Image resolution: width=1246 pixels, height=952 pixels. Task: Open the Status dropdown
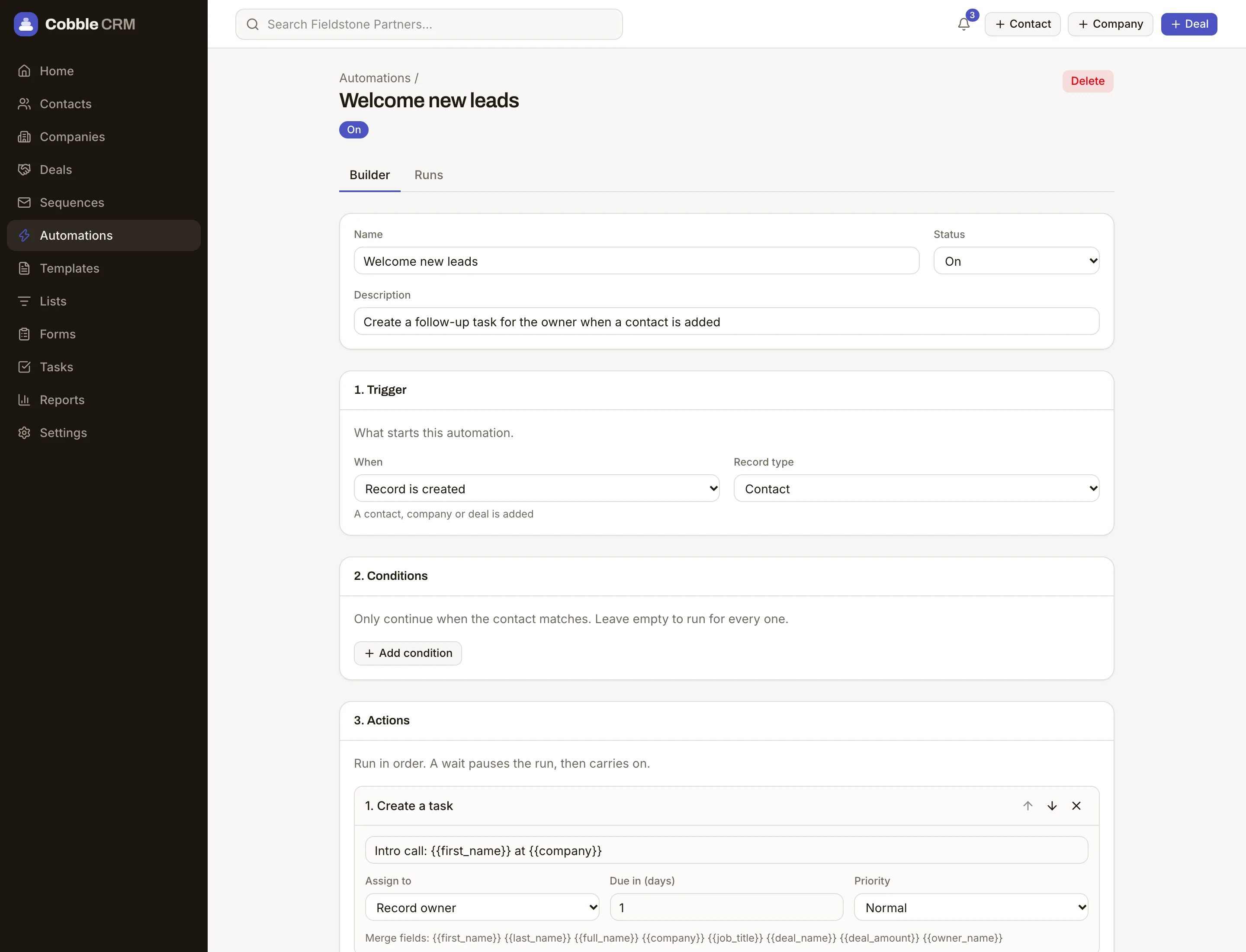pyautogui.click(x=1017, y=261)
